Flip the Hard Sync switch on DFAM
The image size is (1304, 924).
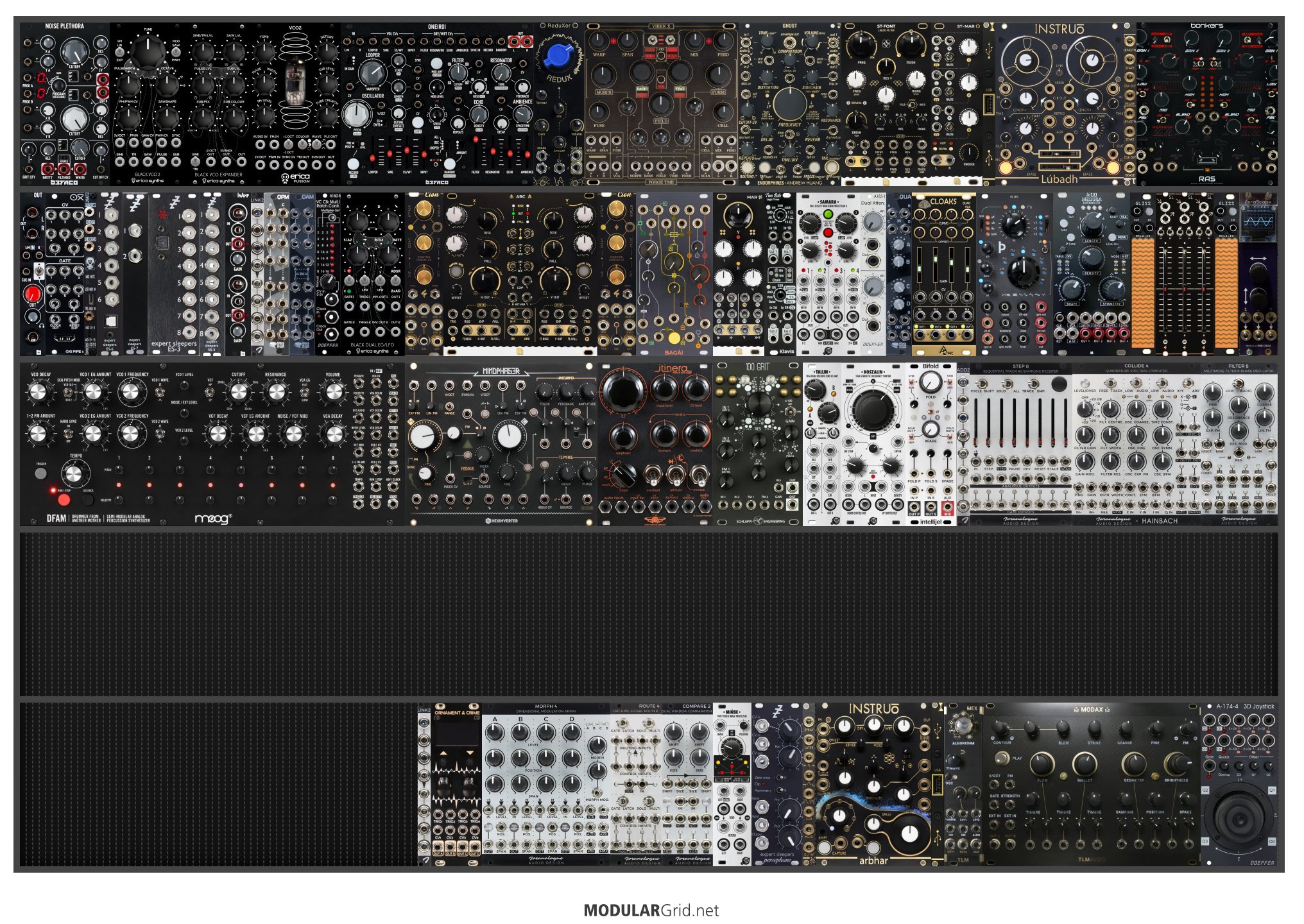point(68,434)
